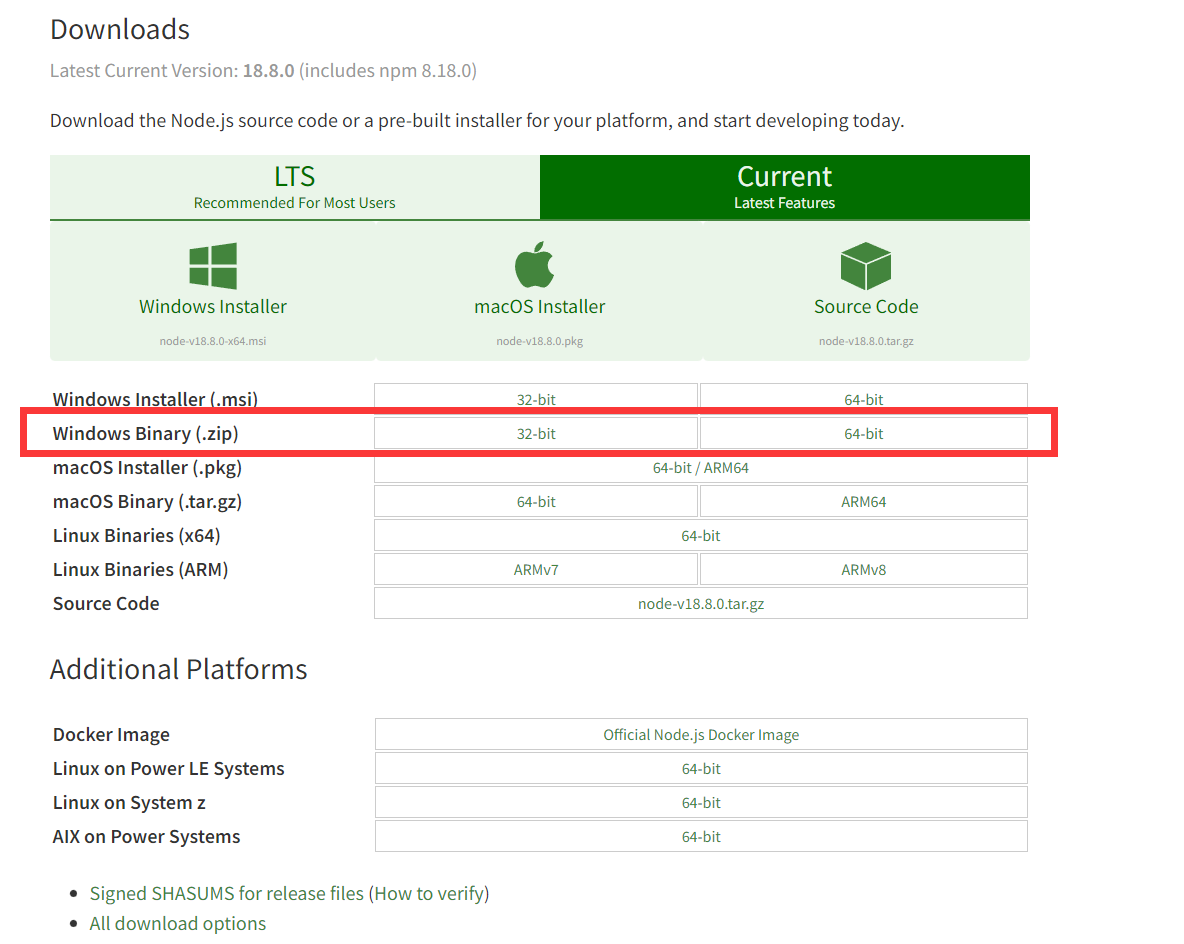This screenshot has width=1184, height=944.
Task: Download Linux ARMv8 binary
Action: [863, 570]
